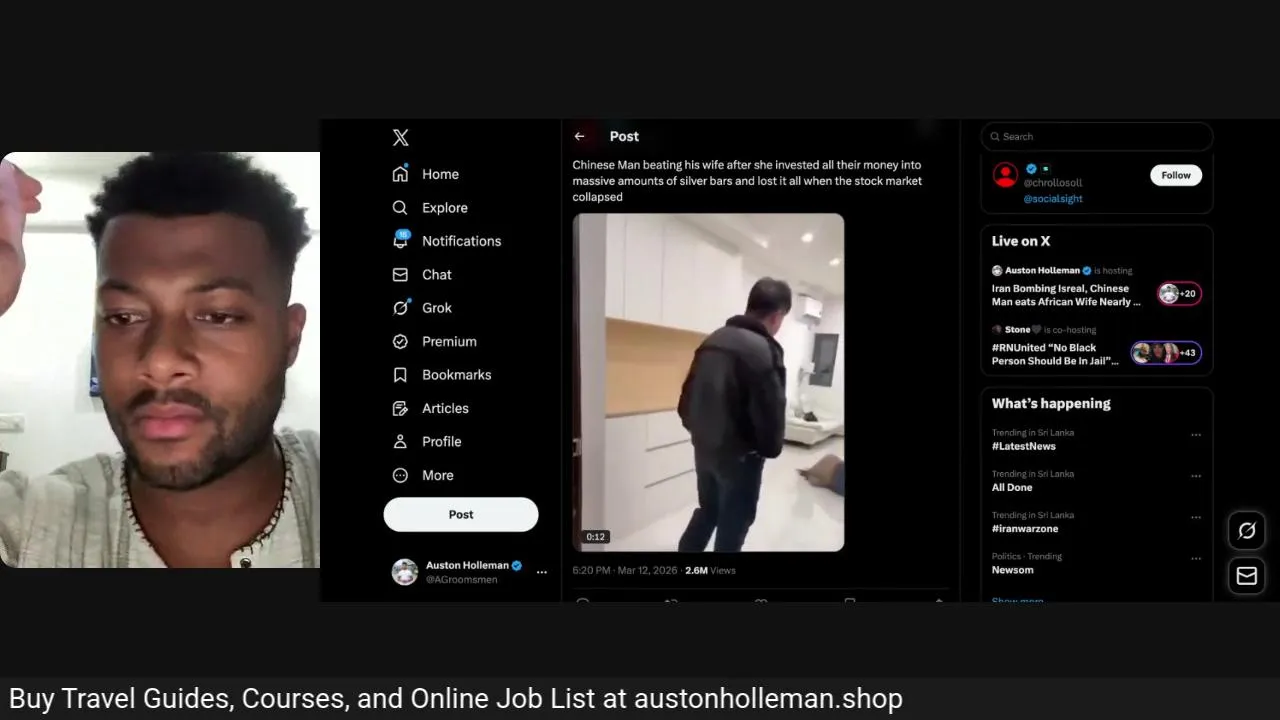The width and height of the screenshot is (1280, 720).
Task: Click the Chat envelope icon
Action: 400,275
